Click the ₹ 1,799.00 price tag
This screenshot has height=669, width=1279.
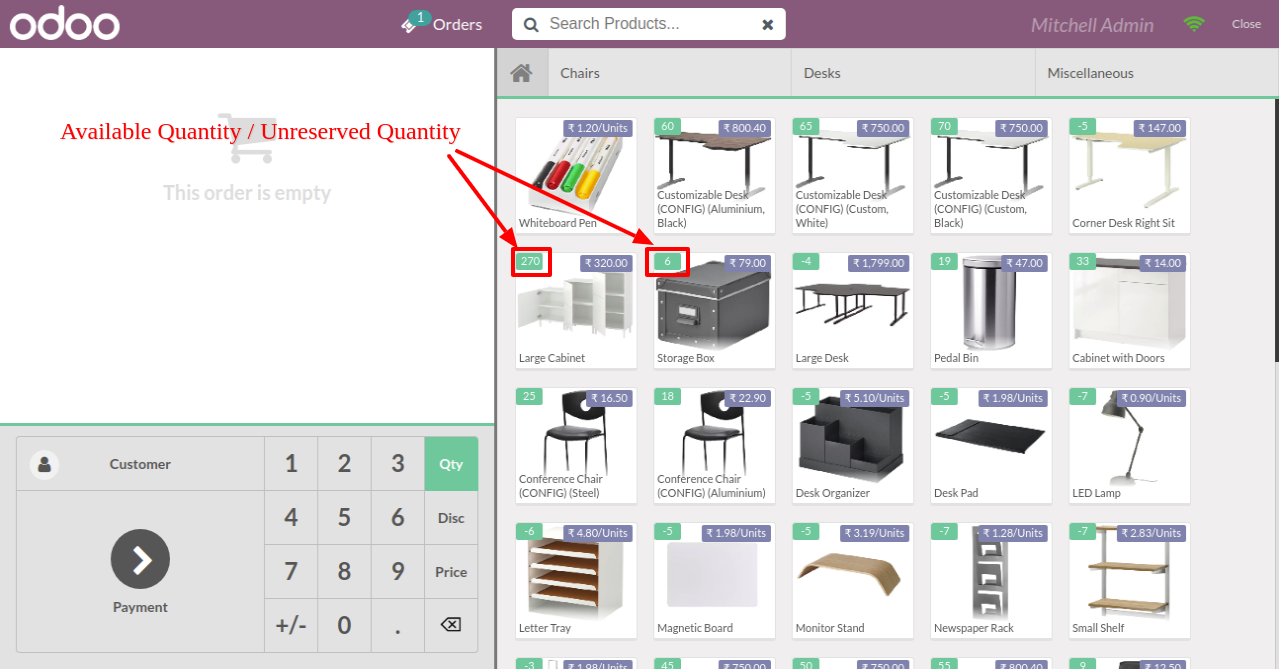click(x=879, y=263)
